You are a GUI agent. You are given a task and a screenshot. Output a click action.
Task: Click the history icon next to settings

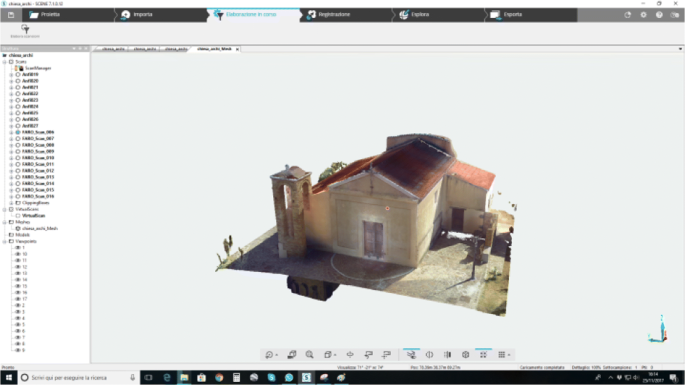click(628, 15)
